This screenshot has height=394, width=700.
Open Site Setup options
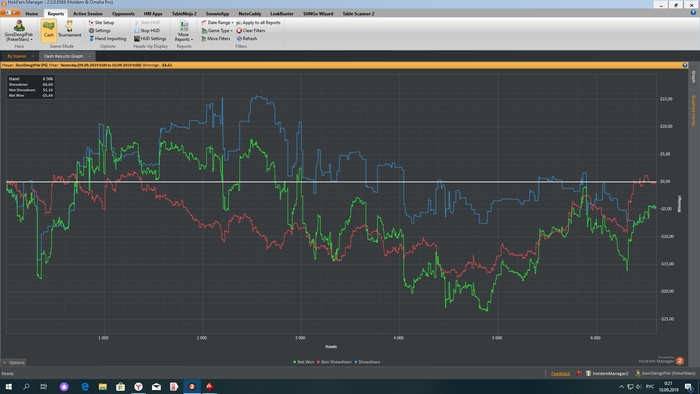(101, 22)
